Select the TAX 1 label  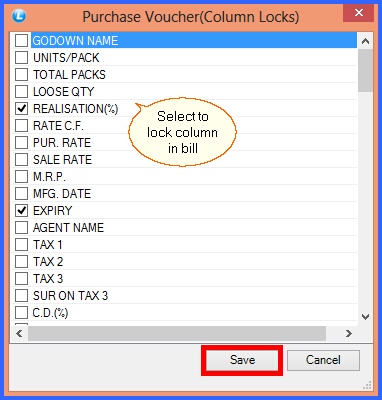click(47, 245)
